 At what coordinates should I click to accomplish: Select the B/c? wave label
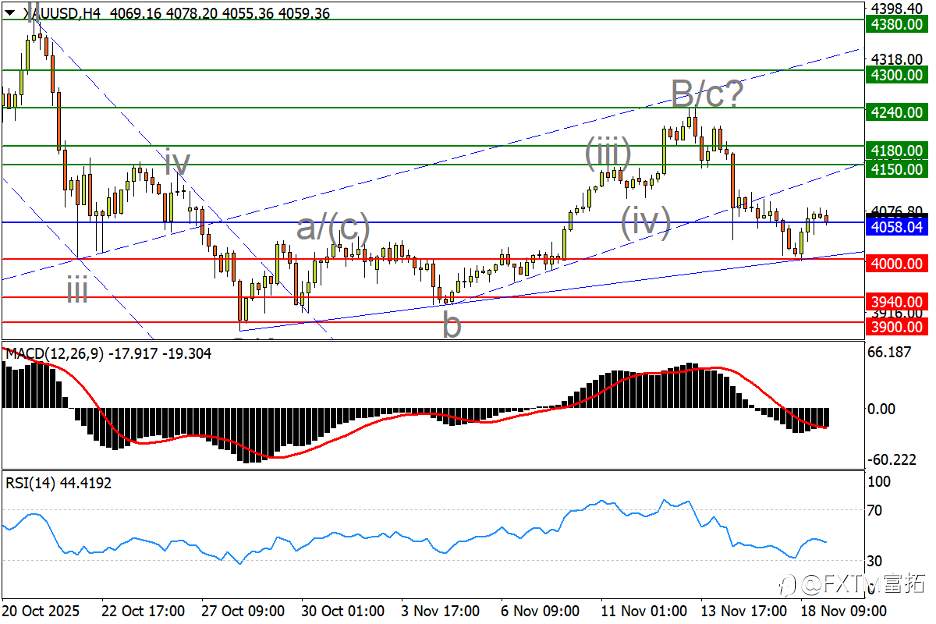click(707, 94)
